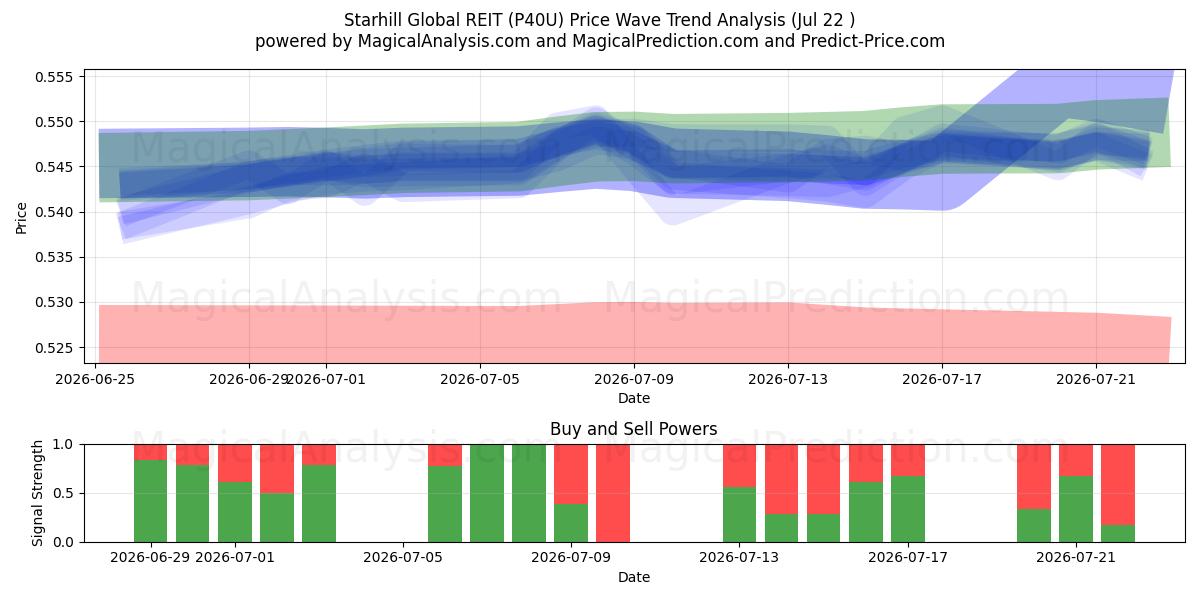The height and width of the screenshot is (600, 1200).
Task: Click the 2026-06-29 date tick on bar chart
Action: tap(151, 558)
